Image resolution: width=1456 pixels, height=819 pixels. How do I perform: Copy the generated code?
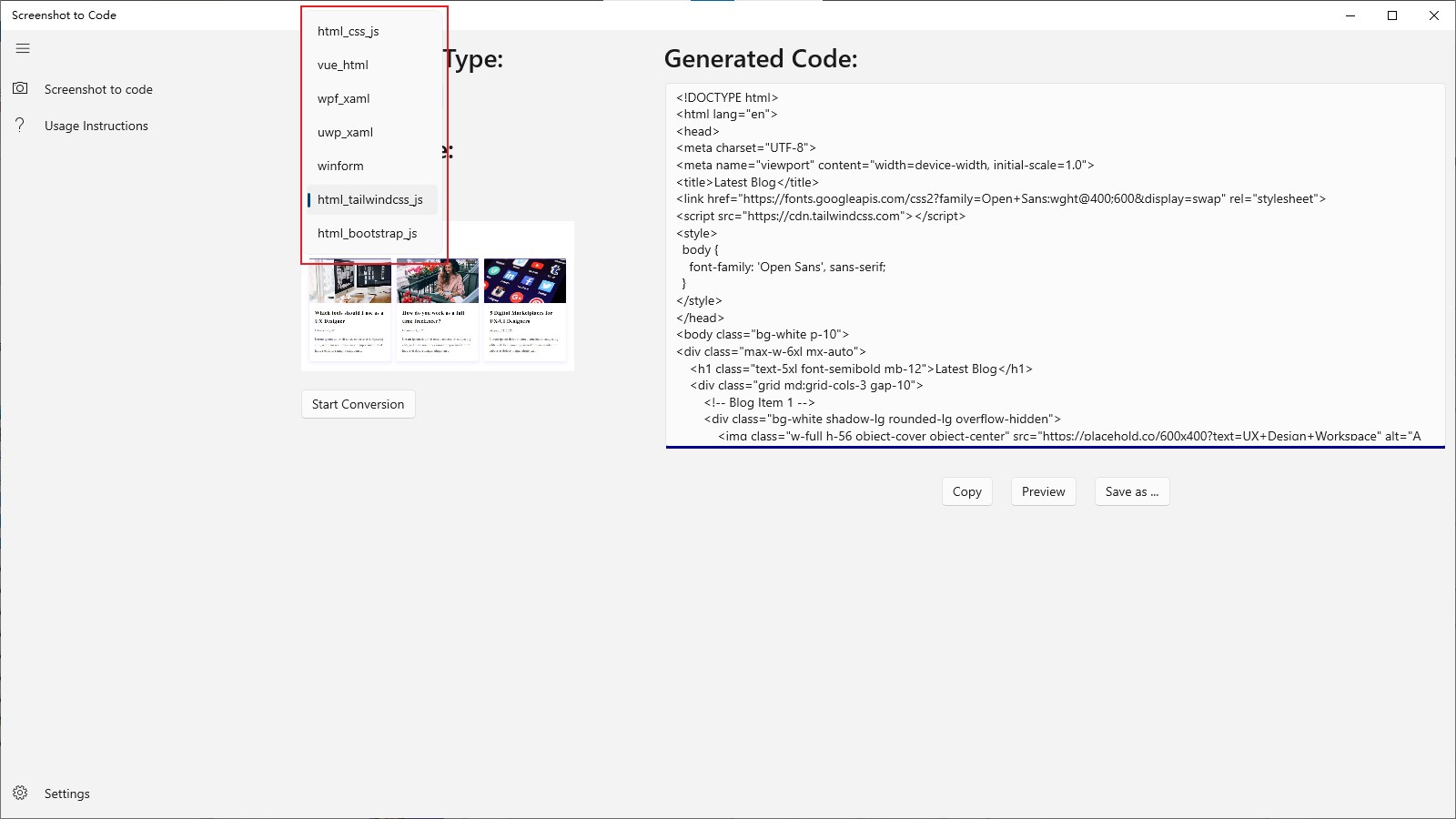click(x=966, y=491)
